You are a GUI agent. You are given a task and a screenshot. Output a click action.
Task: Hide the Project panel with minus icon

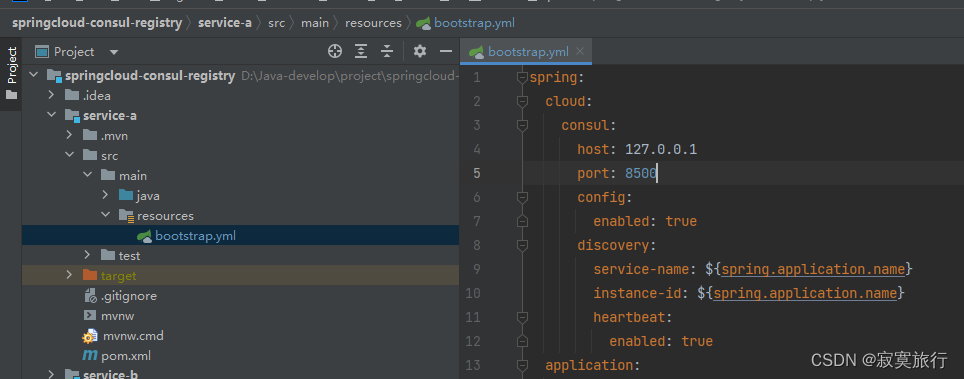[x=446, y=51]
